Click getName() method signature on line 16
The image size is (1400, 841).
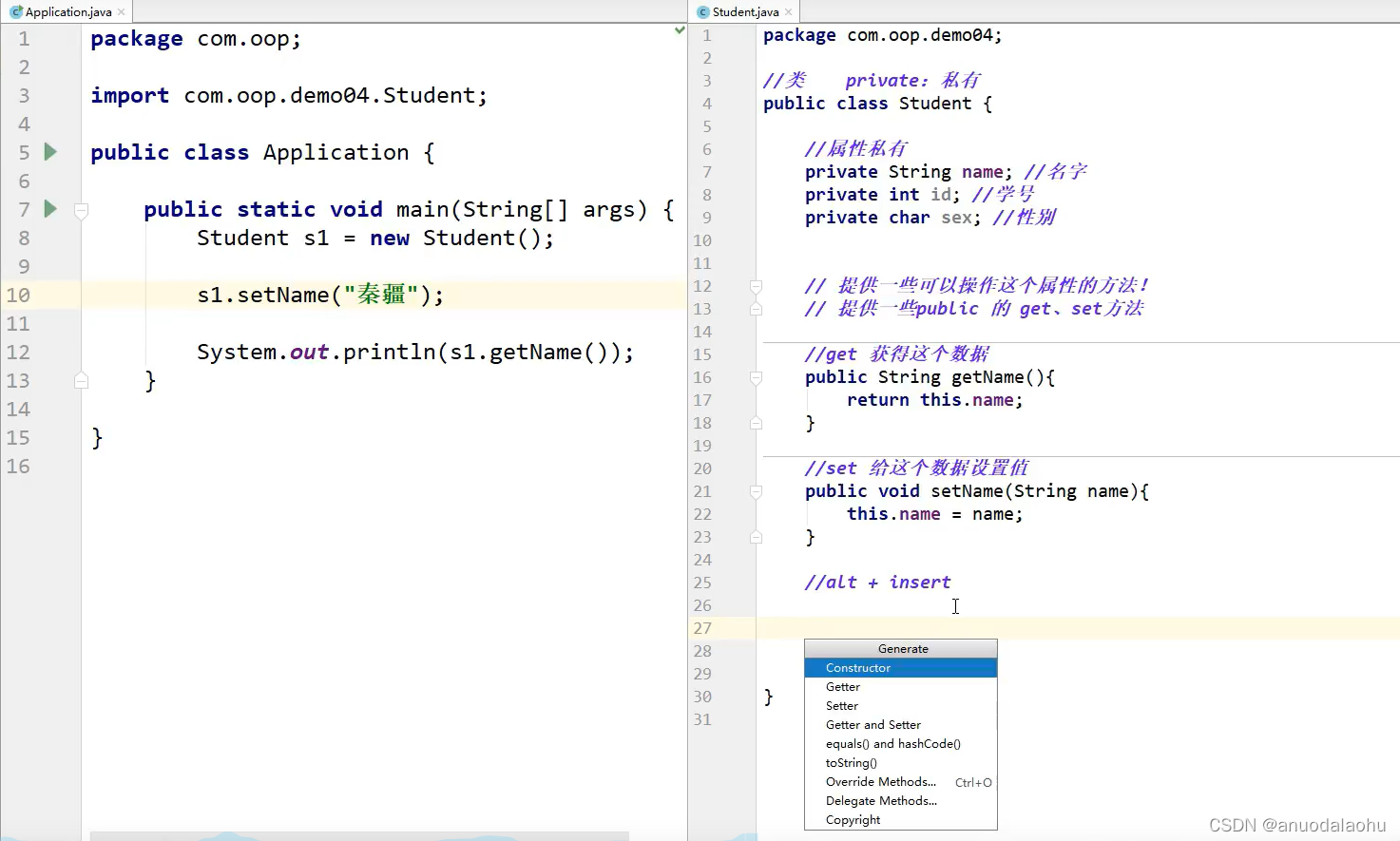(930, 377)
